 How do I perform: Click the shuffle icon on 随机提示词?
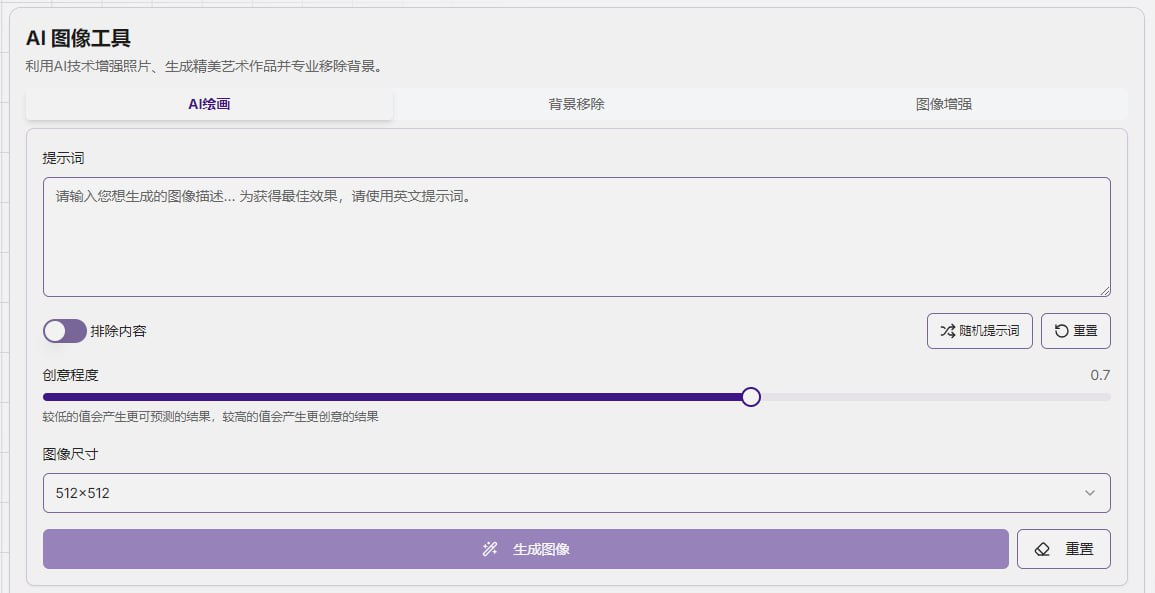click(947, 331)
